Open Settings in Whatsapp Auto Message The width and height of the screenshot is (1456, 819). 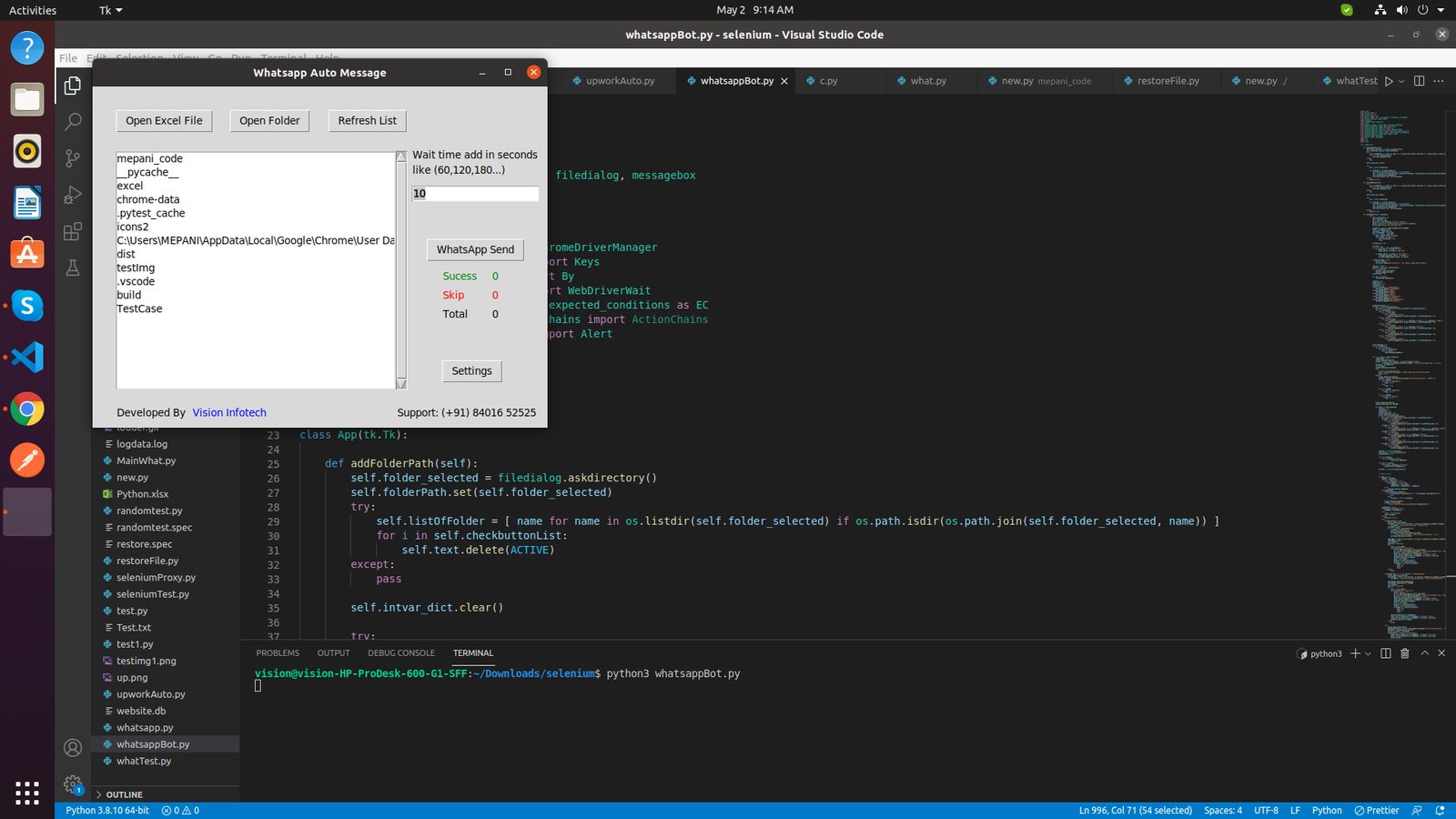coord(471,371)
